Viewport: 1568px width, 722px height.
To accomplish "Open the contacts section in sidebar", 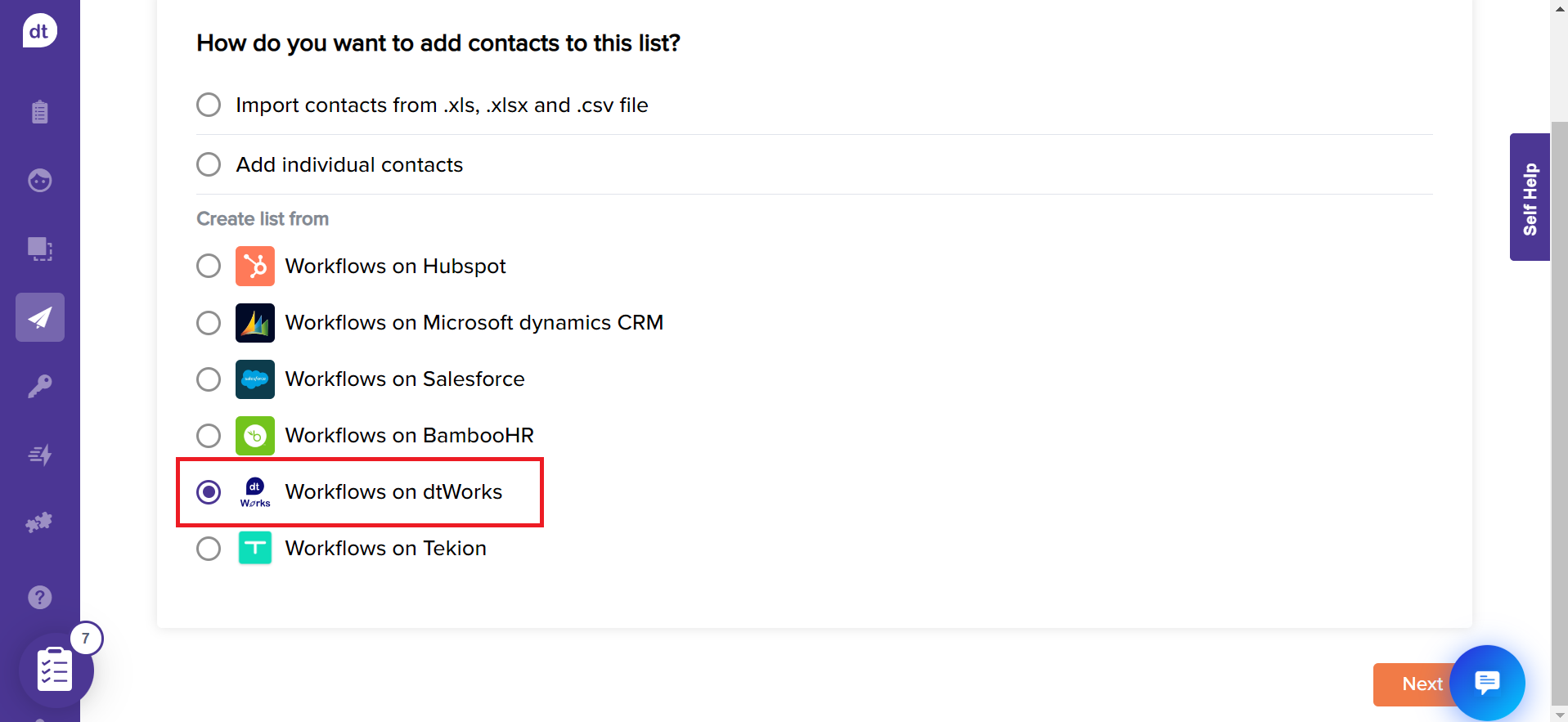I will (38, 181).
